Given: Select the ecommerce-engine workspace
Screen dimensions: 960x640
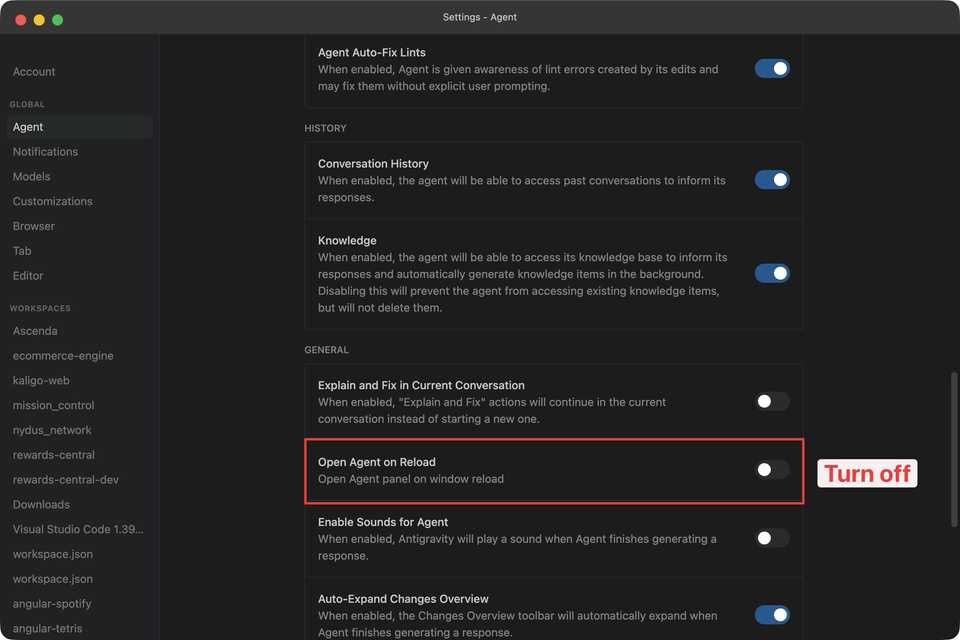Looking at the screenshot, I should [x=62, y=355].
